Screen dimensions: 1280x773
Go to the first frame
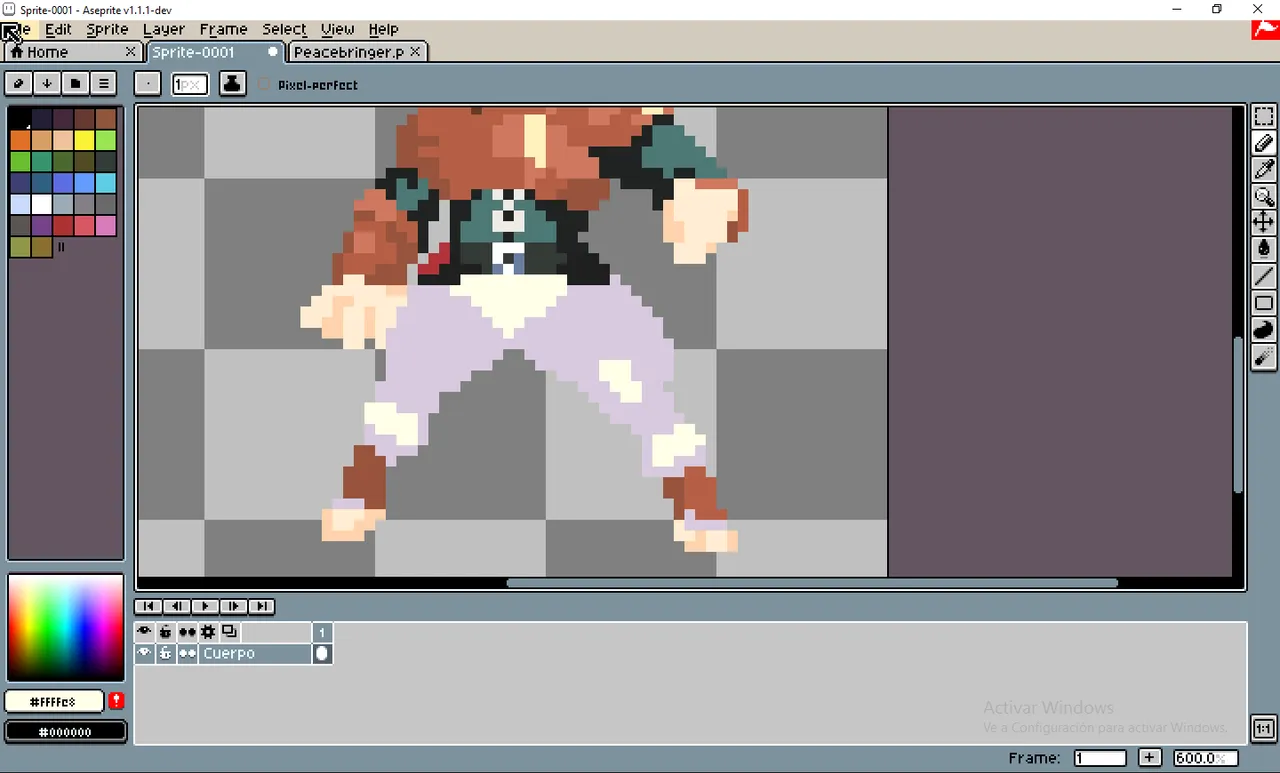(148, 606)
